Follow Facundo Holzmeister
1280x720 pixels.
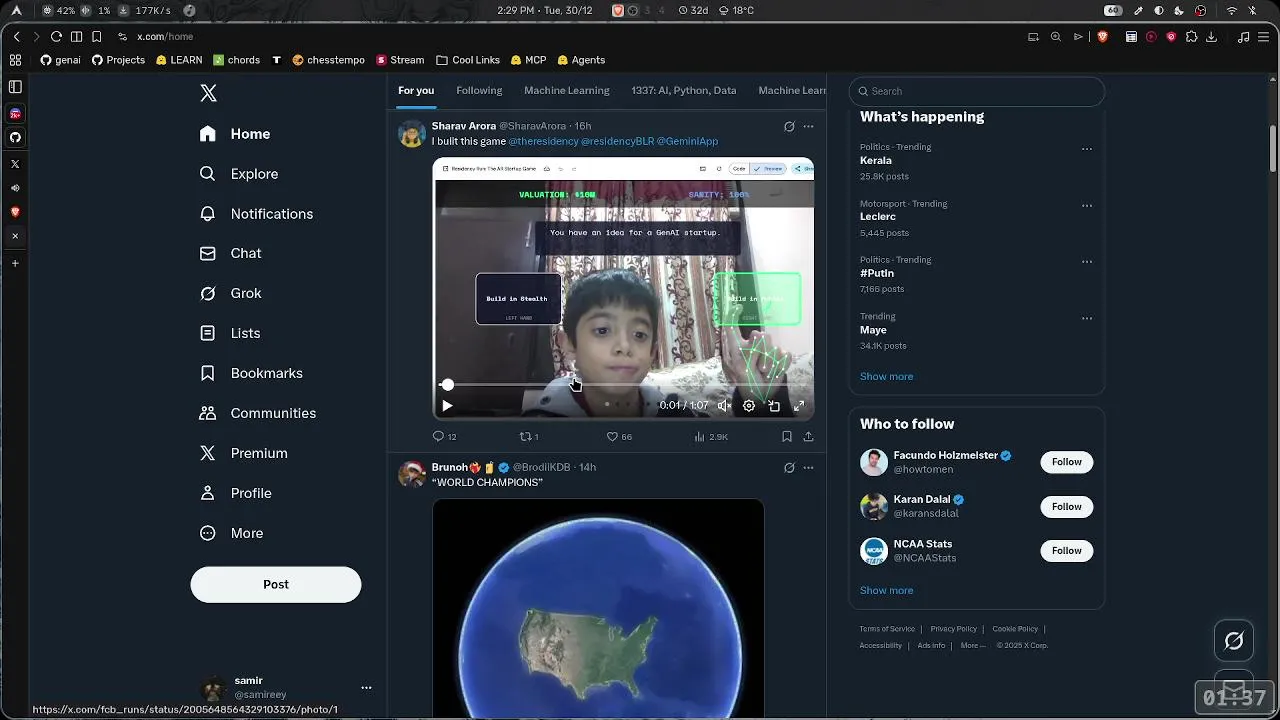[x=1066, y=462]
